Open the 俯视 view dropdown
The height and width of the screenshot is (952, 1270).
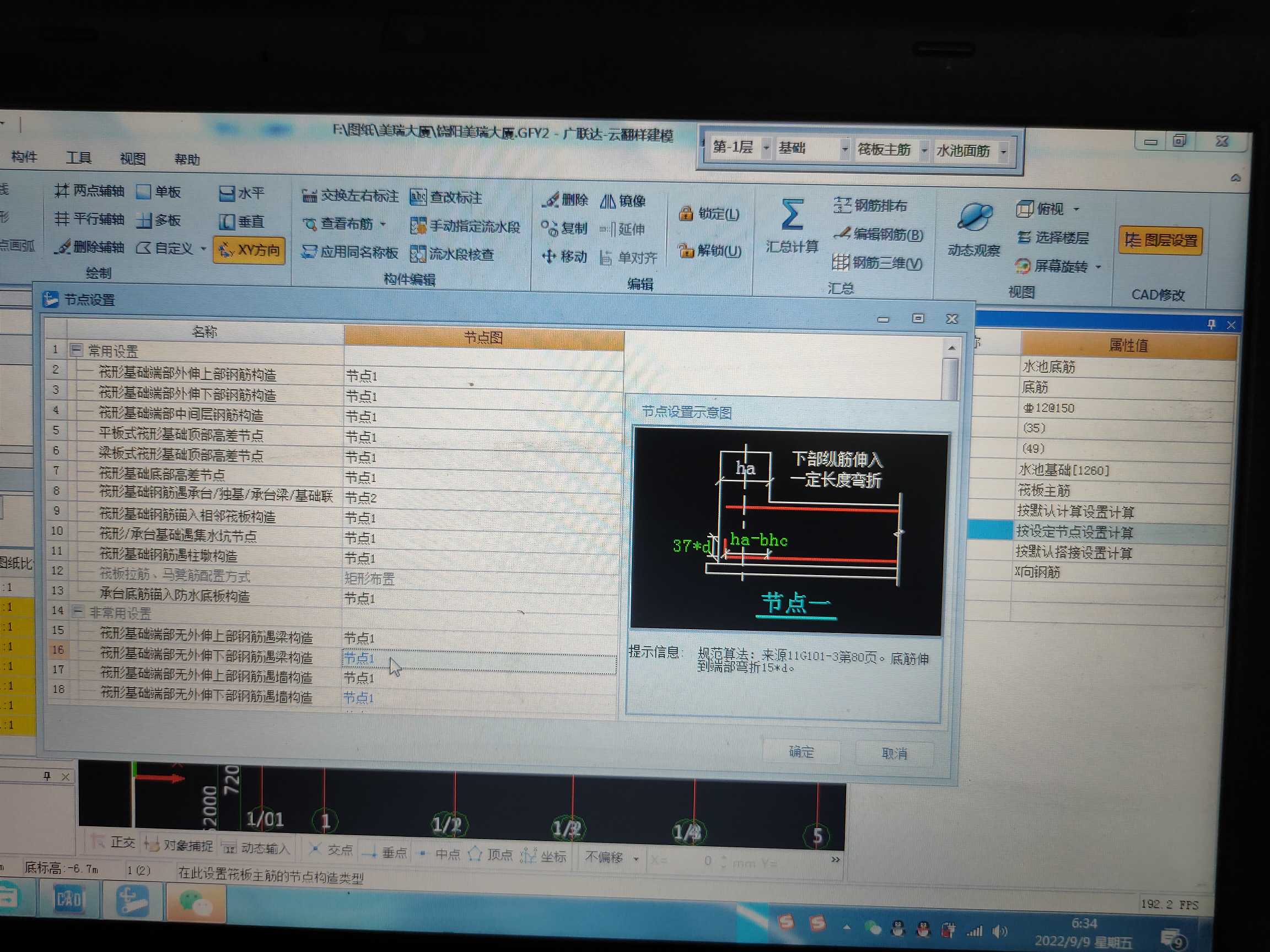click(1076, 209)
